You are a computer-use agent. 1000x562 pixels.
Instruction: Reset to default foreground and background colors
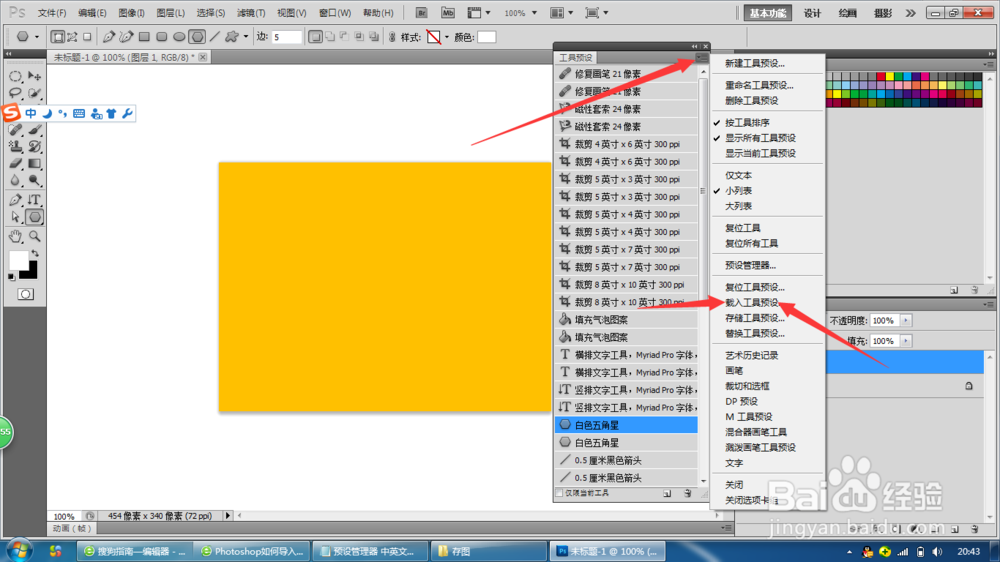click(11, 277)
